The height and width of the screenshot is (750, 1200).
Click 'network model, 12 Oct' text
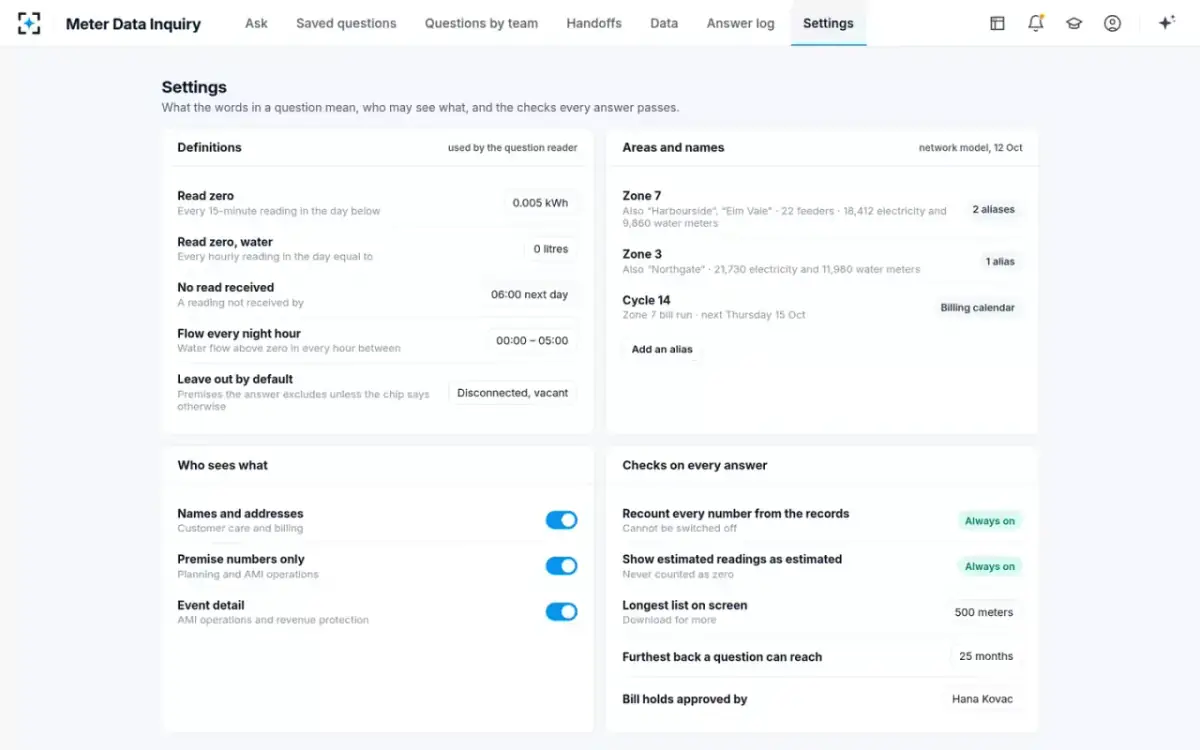coord(970,148)
